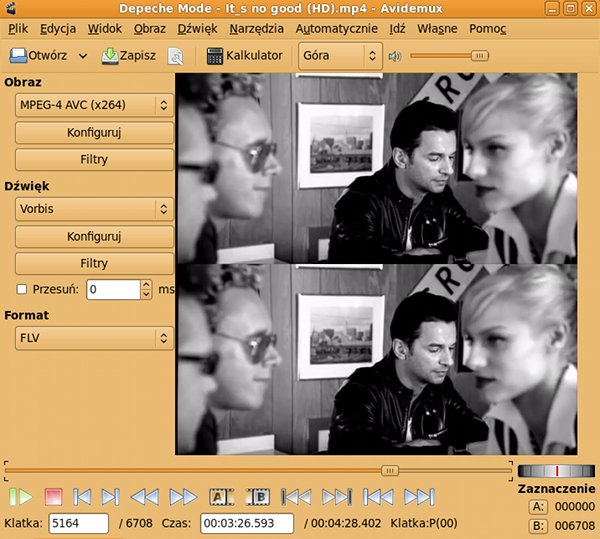The height and width of the screenshot is (539, 600).
Task: Expand the FLV format dropdown
Action: click(x=94, y=338)
